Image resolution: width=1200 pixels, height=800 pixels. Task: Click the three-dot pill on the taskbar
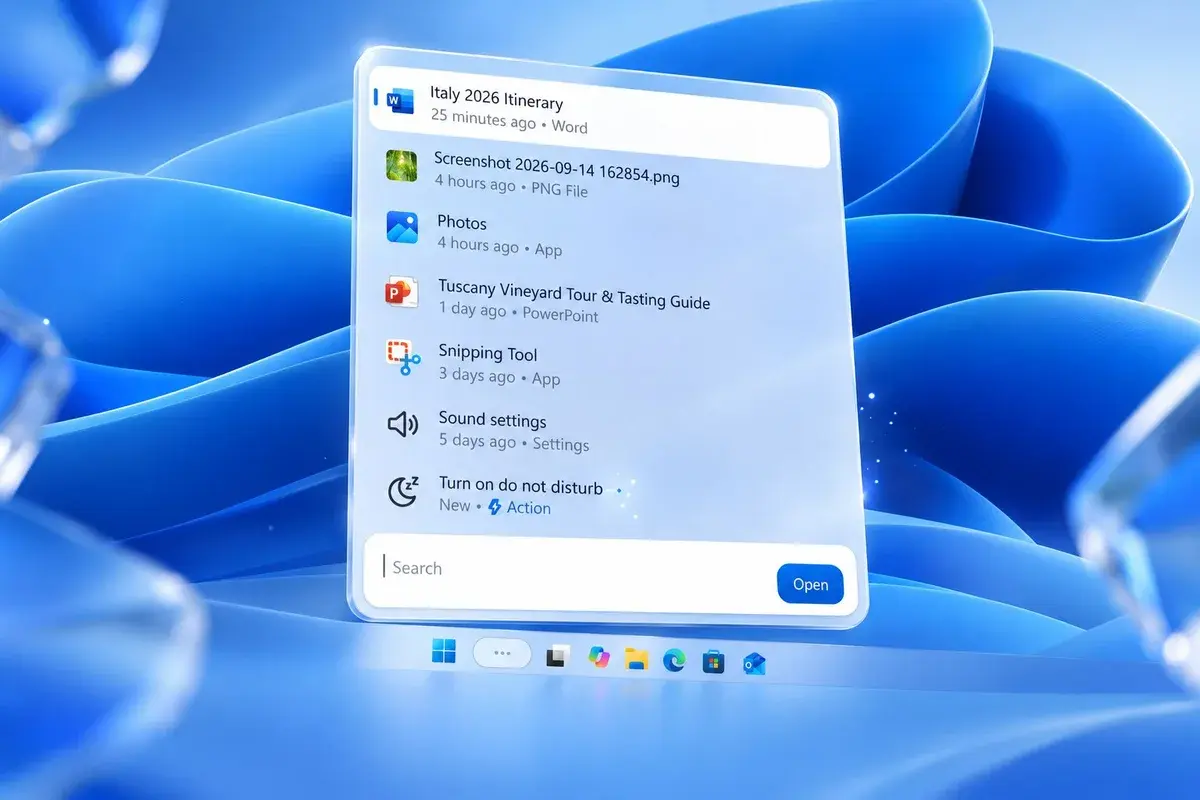(x=503, y=653)
